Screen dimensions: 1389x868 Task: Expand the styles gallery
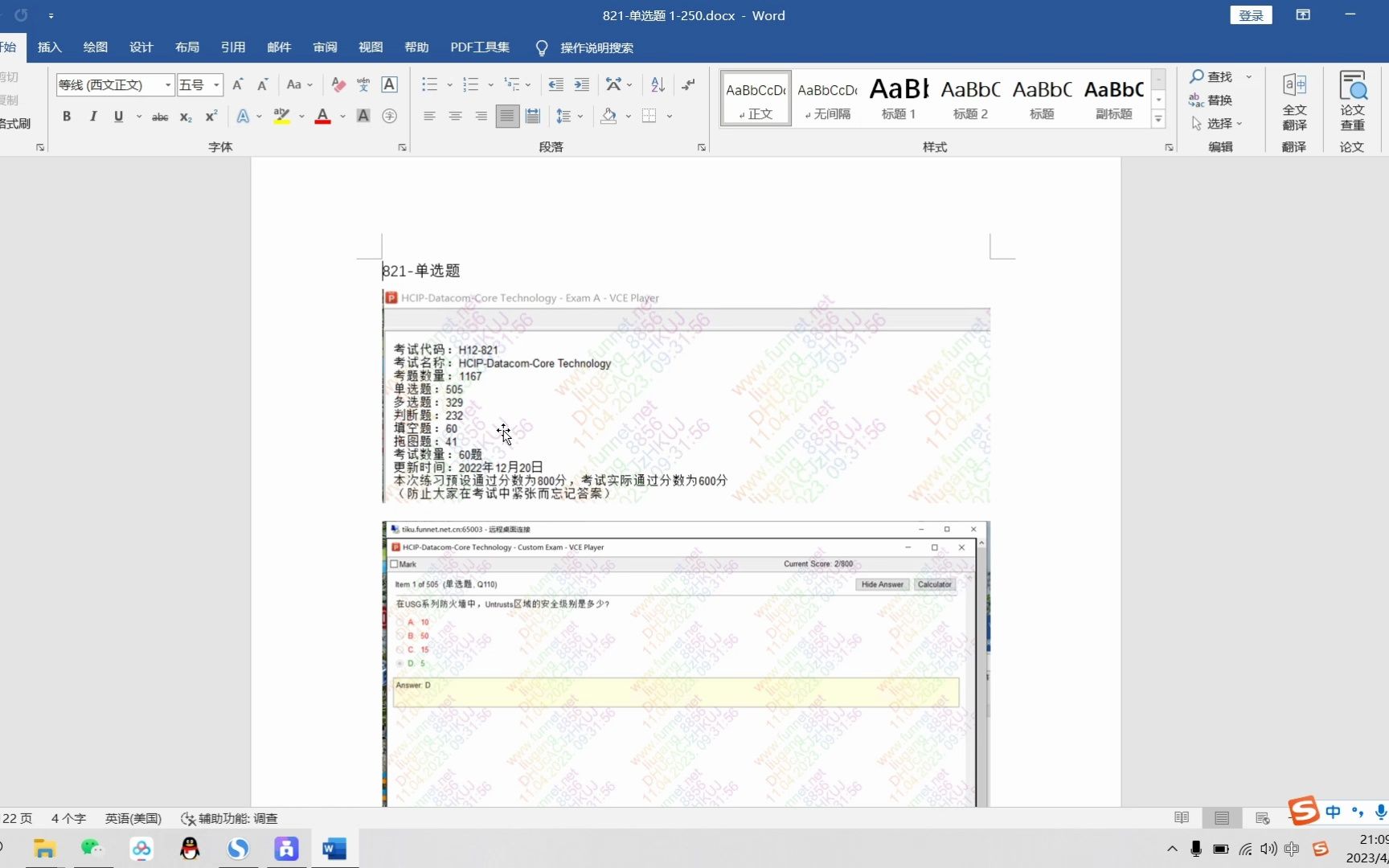[1158, 119]
